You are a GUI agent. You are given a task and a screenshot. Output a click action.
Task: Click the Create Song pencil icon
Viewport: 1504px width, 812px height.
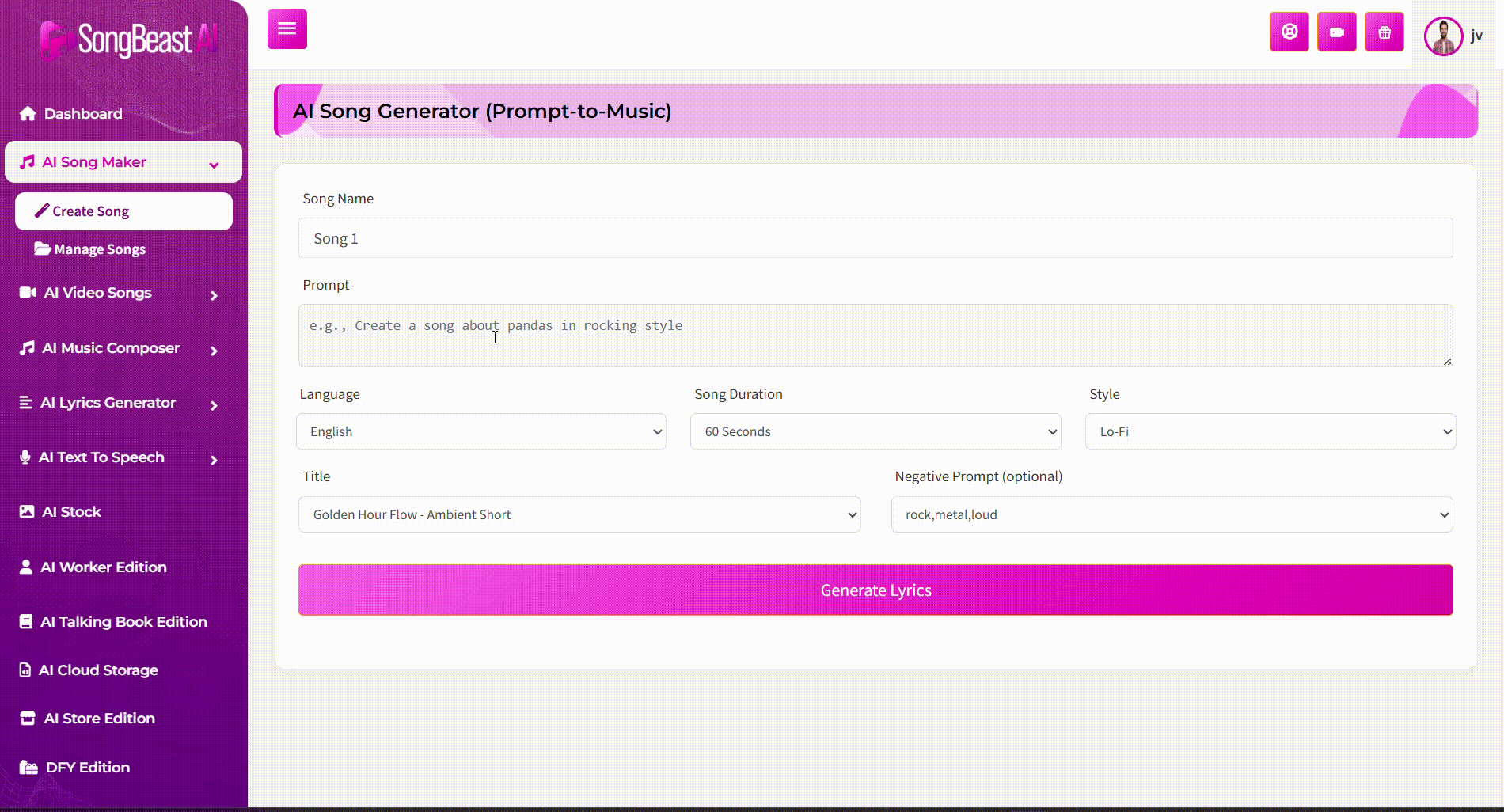click(42, 211)
